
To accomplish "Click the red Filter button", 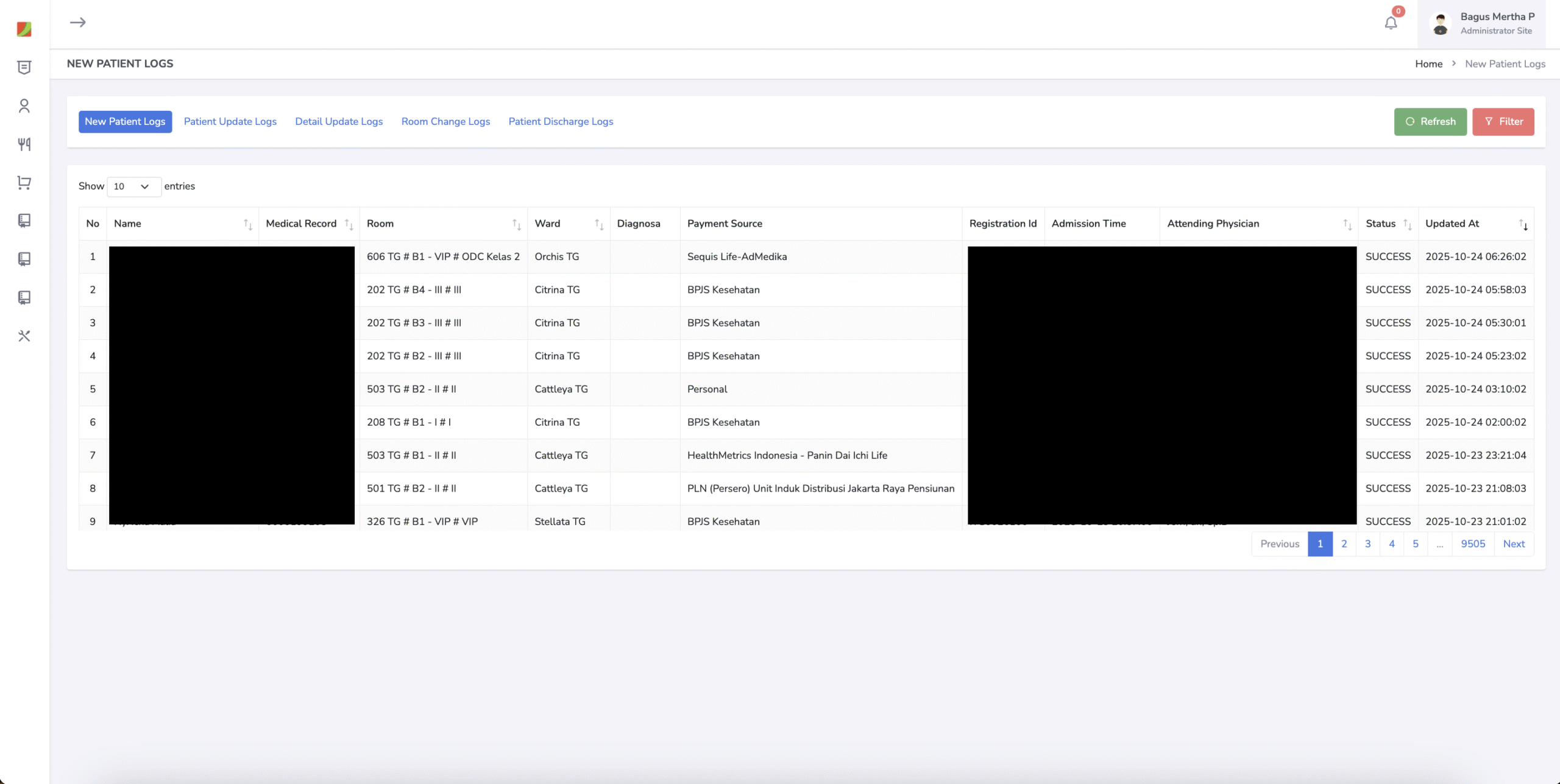I will [1503, 121].
